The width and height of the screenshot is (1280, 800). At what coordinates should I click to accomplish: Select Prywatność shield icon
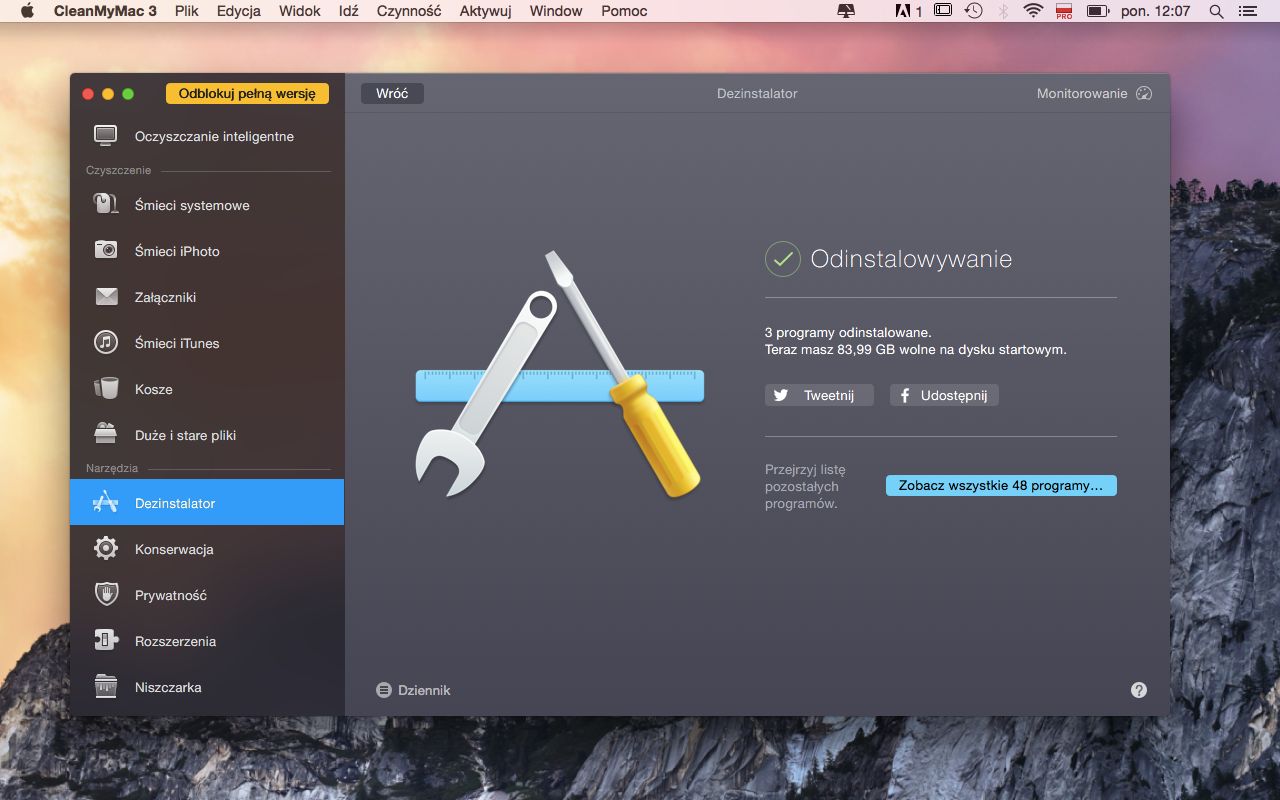click(x=106, y=594)
